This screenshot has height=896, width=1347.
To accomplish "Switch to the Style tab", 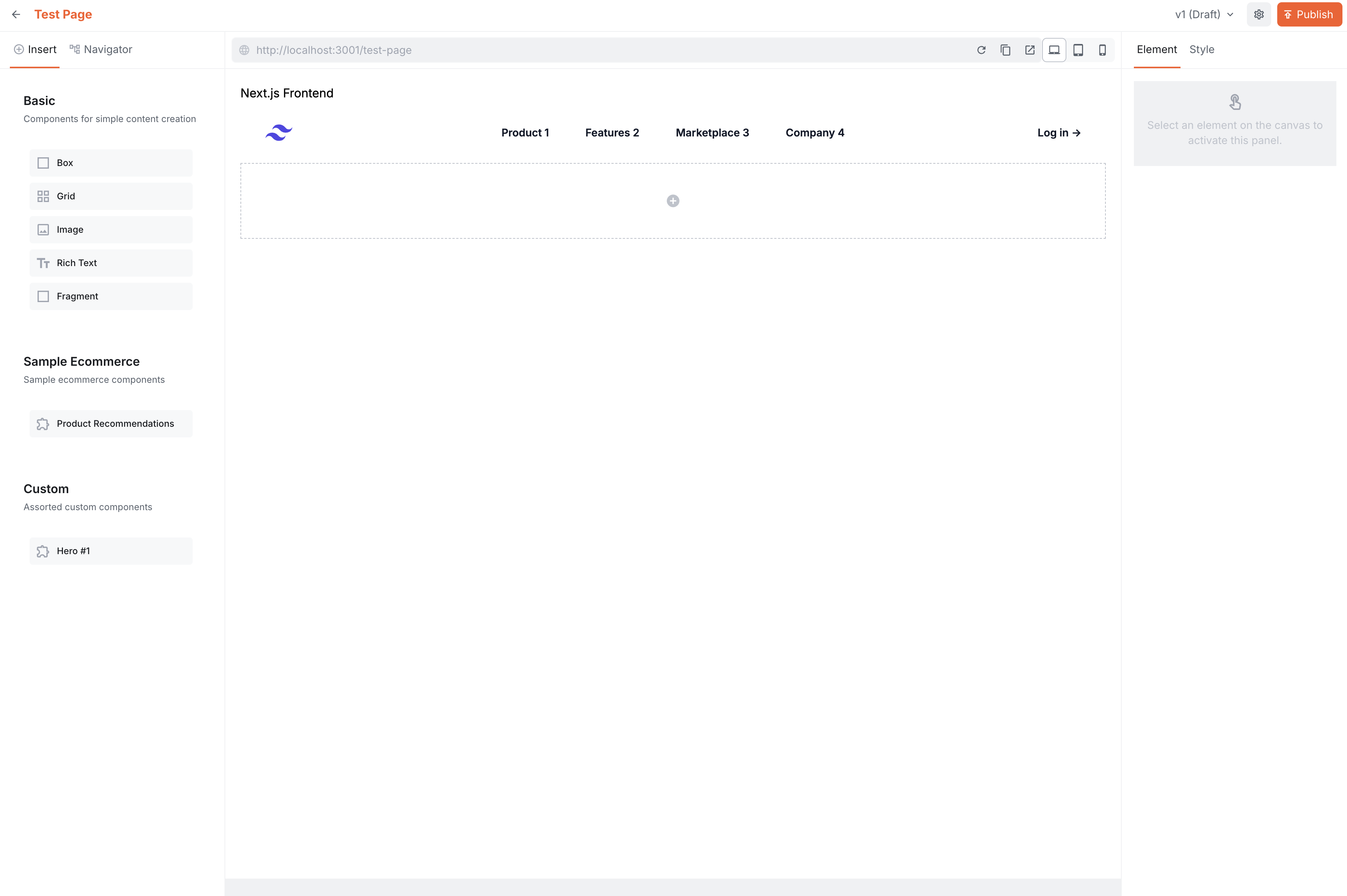I will click(x=1202, y=49).
